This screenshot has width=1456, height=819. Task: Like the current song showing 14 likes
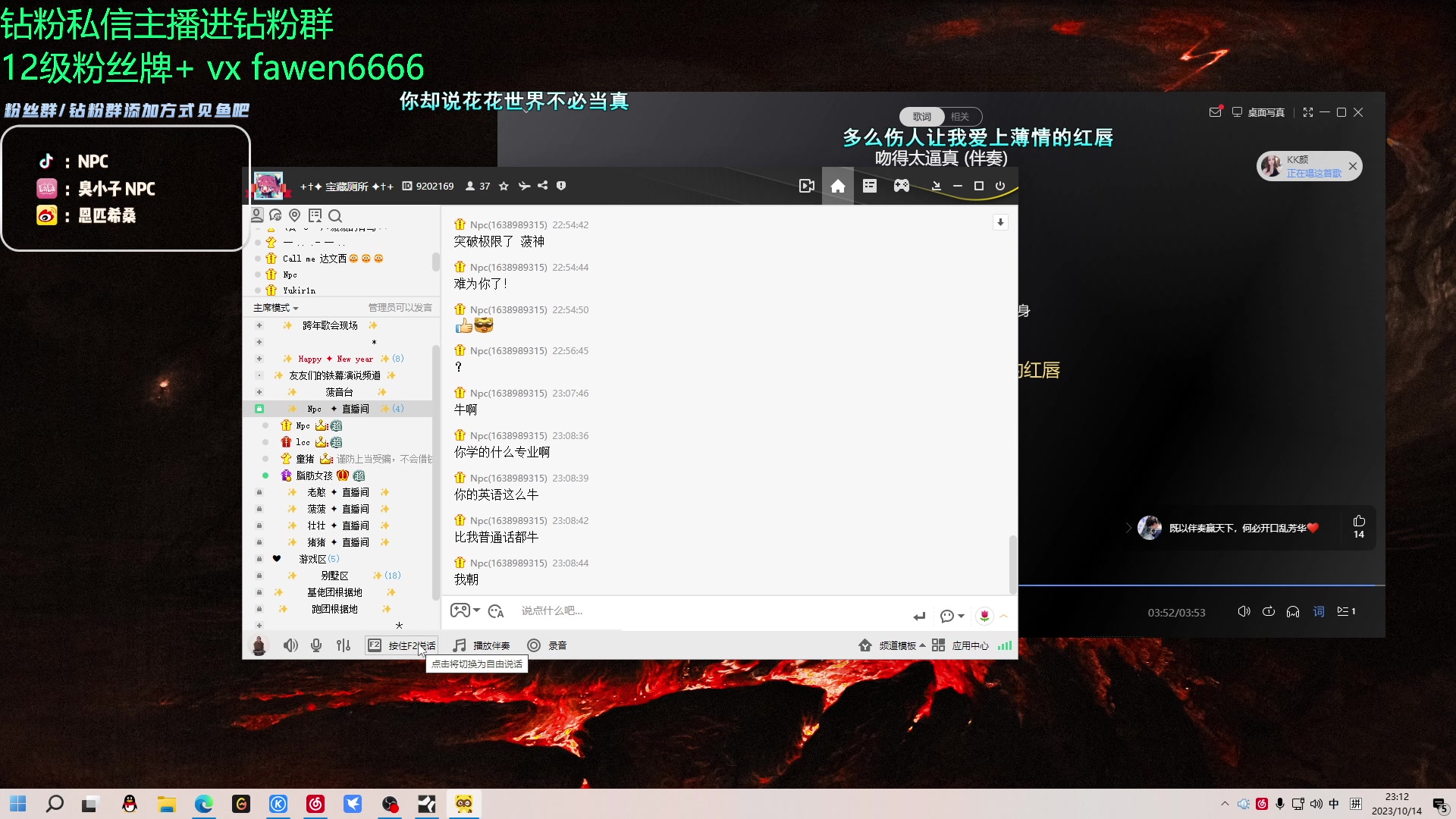(x=1359, y=520)
